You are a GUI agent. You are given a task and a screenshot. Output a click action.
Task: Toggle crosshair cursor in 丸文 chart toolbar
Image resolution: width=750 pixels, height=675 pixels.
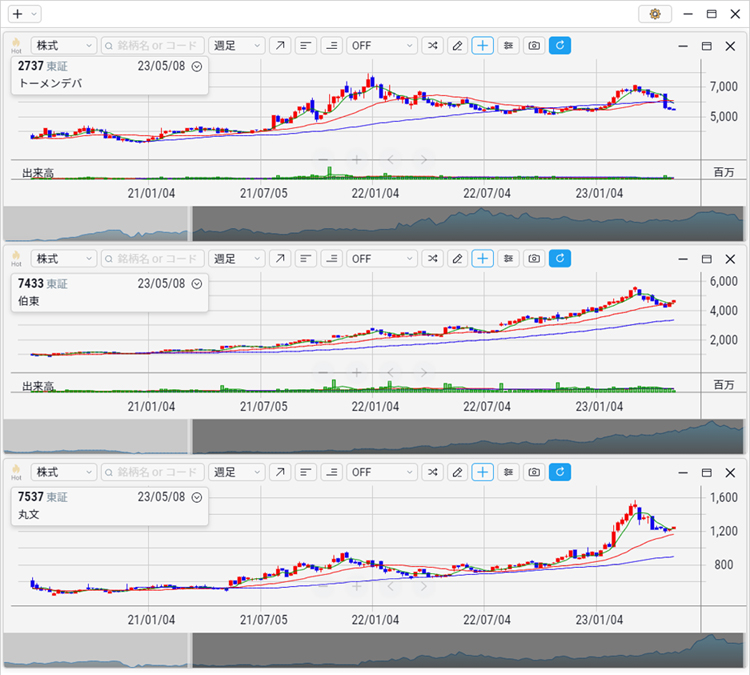[483, 472]
